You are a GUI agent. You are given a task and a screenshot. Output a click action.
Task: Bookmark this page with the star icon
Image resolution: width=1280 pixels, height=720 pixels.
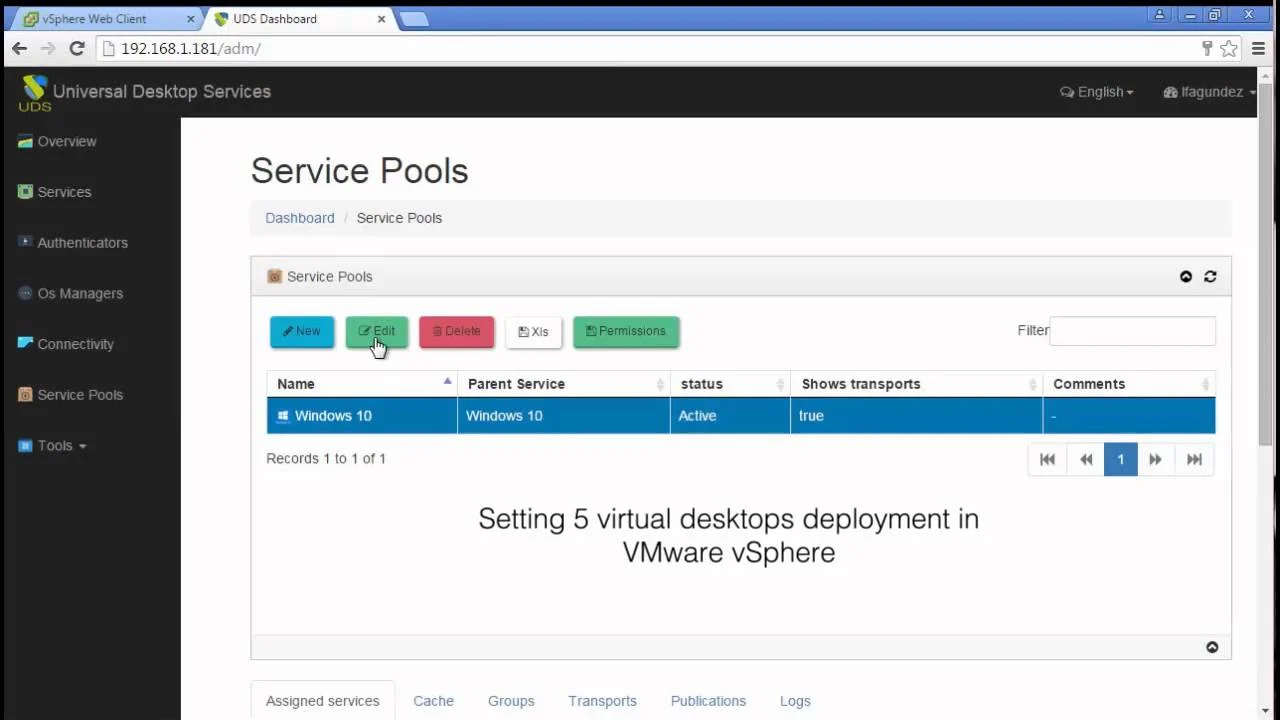click(1229, 48)
